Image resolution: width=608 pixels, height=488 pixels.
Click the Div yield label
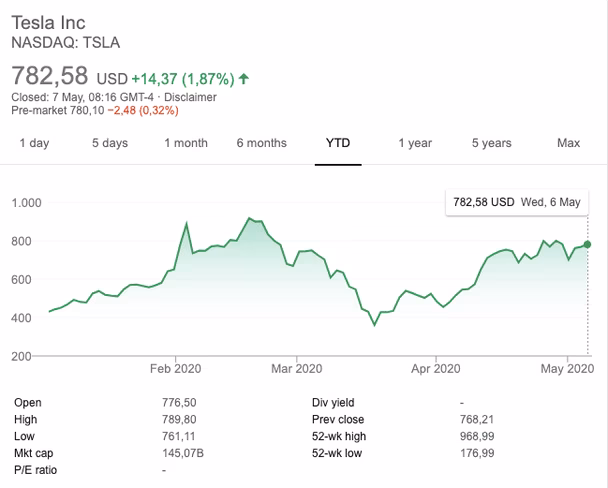(x=333, y=402)
